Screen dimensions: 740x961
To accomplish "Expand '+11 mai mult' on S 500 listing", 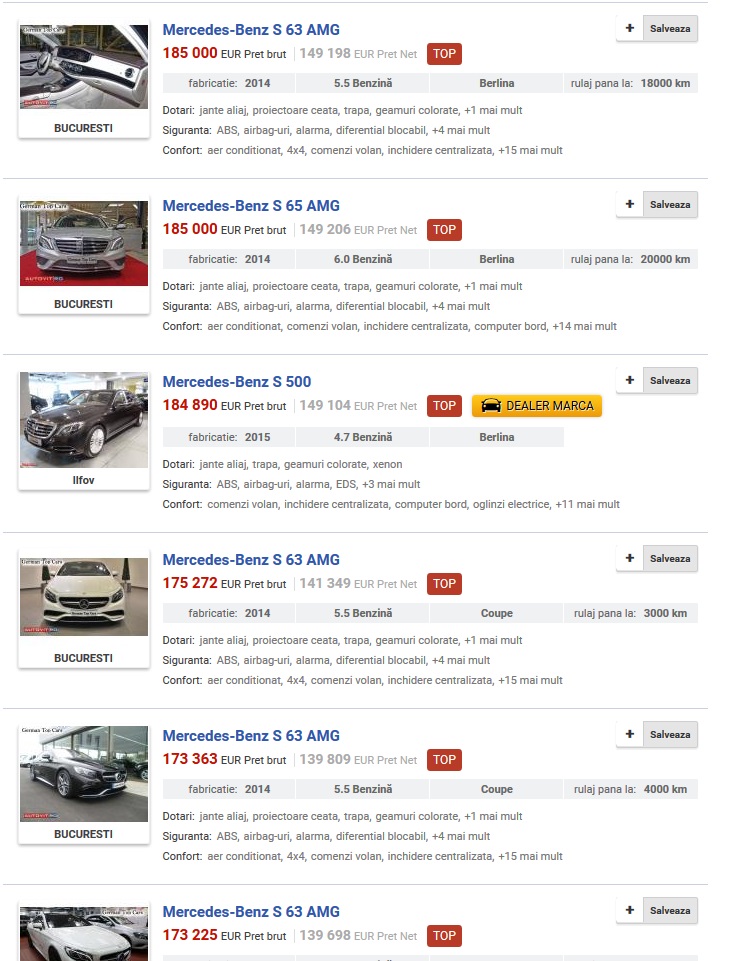I will [587, 504].
